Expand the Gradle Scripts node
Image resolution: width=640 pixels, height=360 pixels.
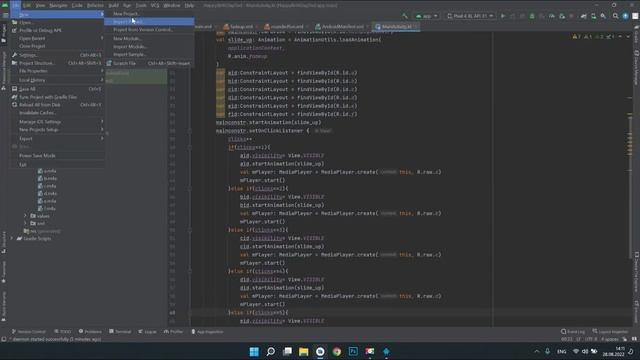[12, 238]
